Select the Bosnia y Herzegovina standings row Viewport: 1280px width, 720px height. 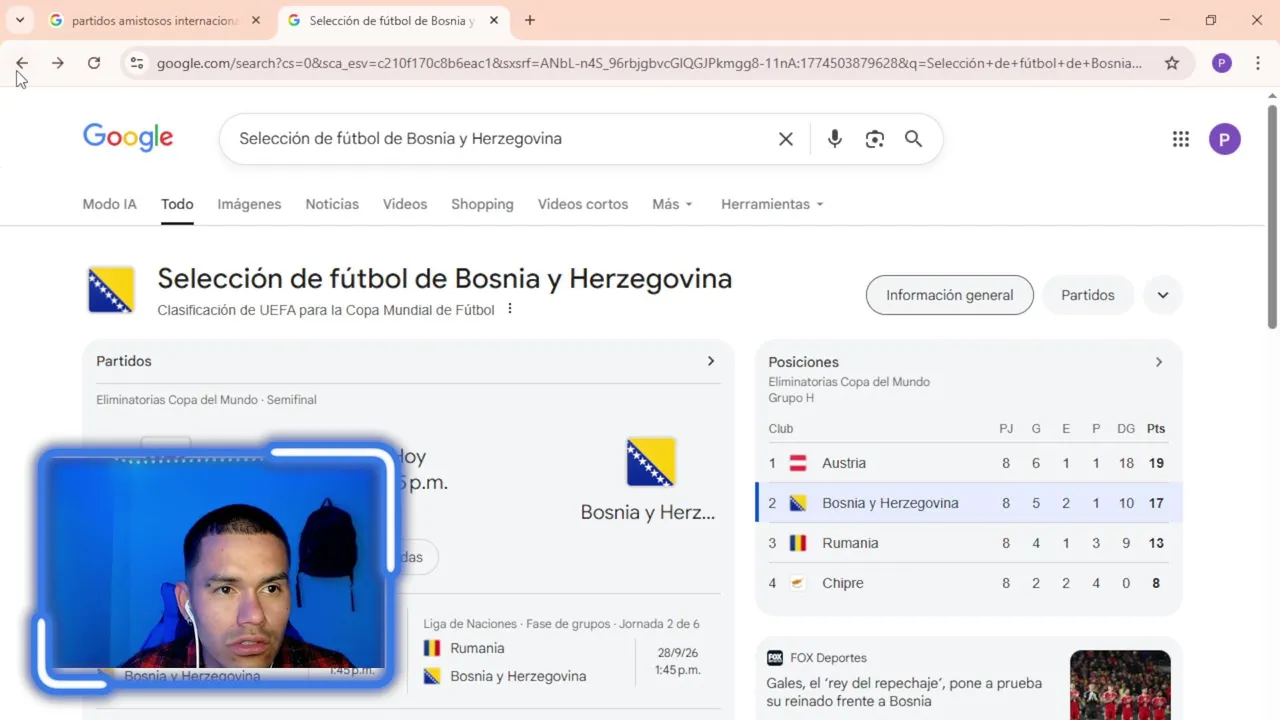point(968,503)
